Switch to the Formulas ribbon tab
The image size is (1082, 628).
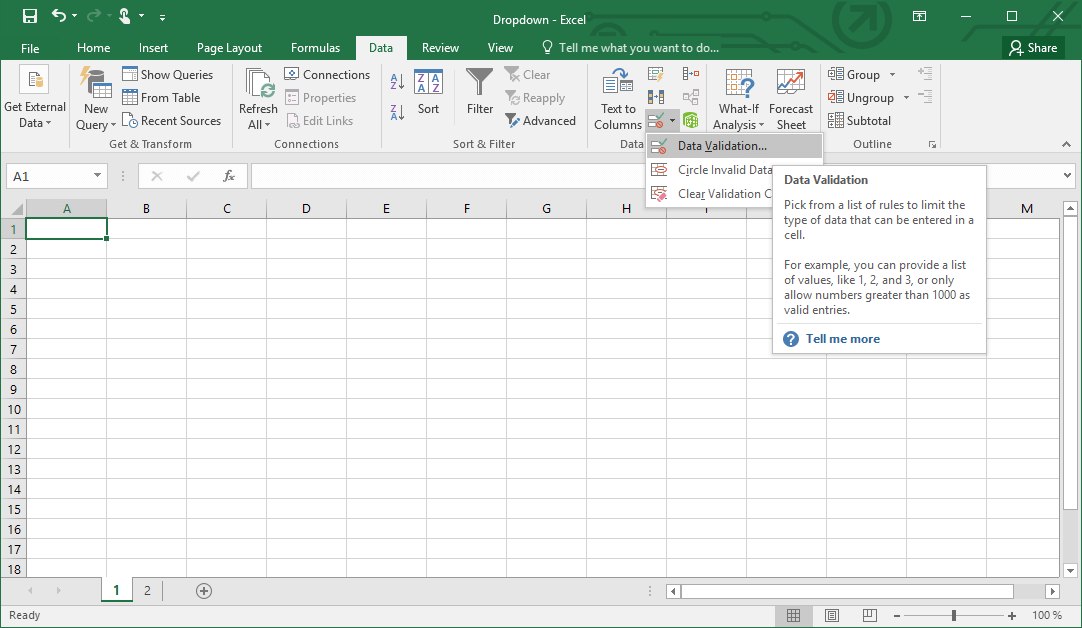[315, 47]
